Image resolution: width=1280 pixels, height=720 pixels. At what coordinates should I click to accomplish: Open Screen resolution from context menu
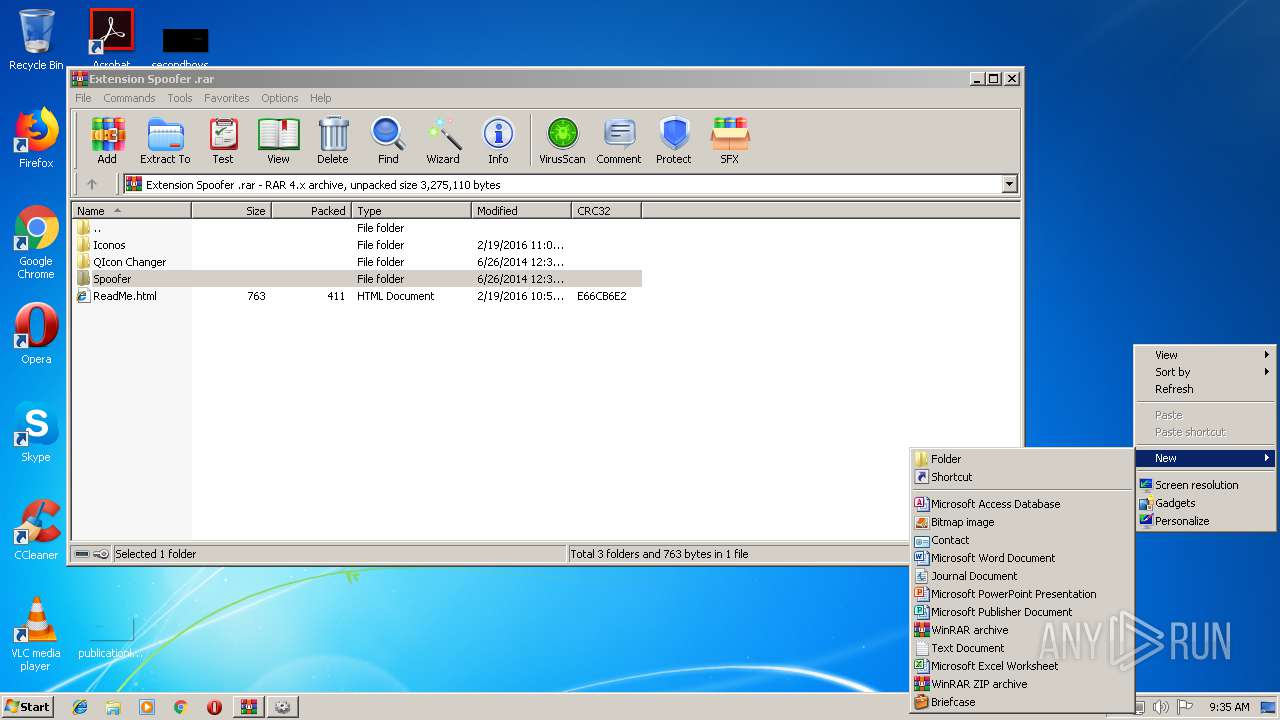[x=1205, y=485]
